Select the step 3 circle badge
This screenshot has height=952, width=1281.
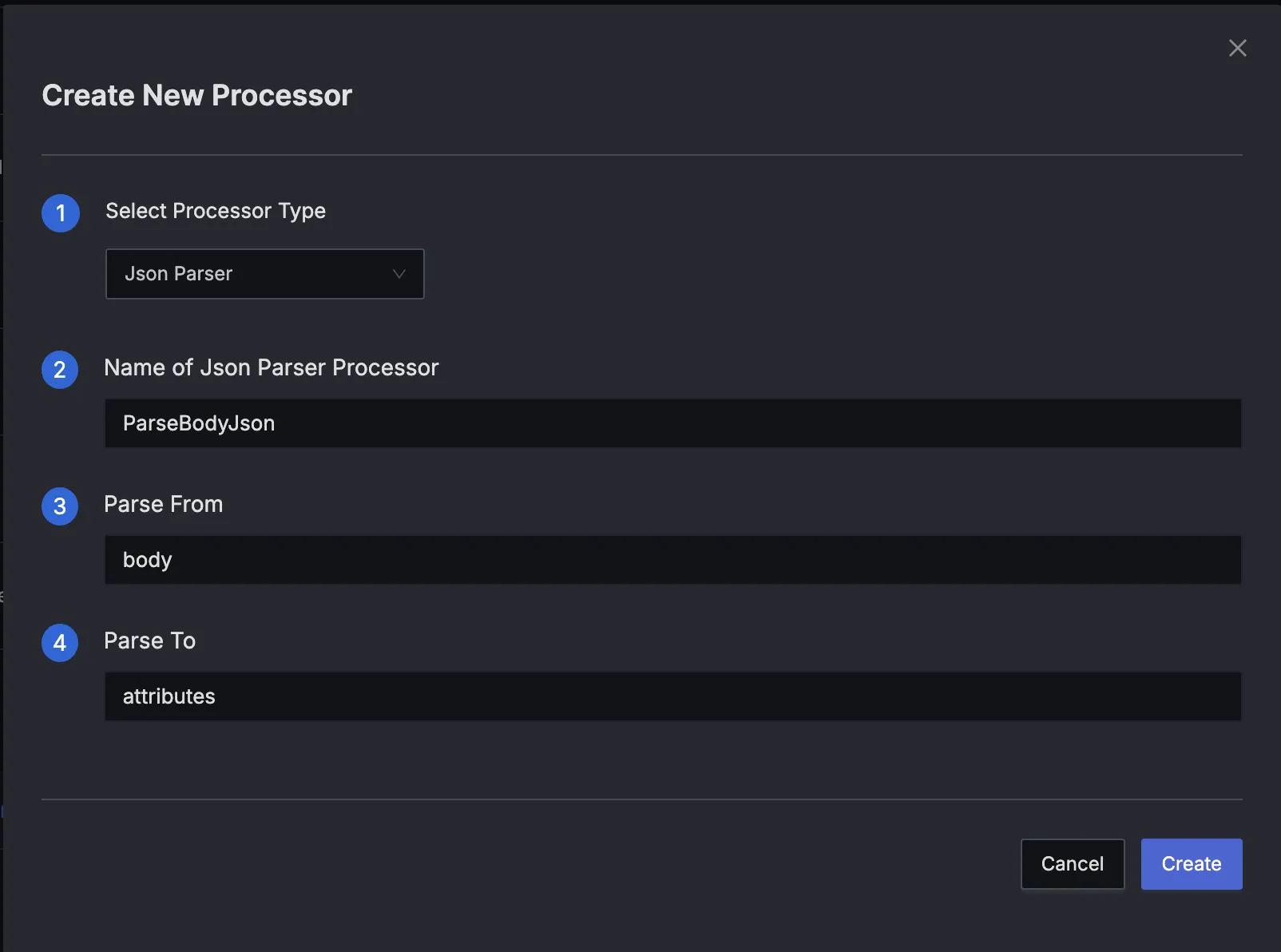coord(60,506)
